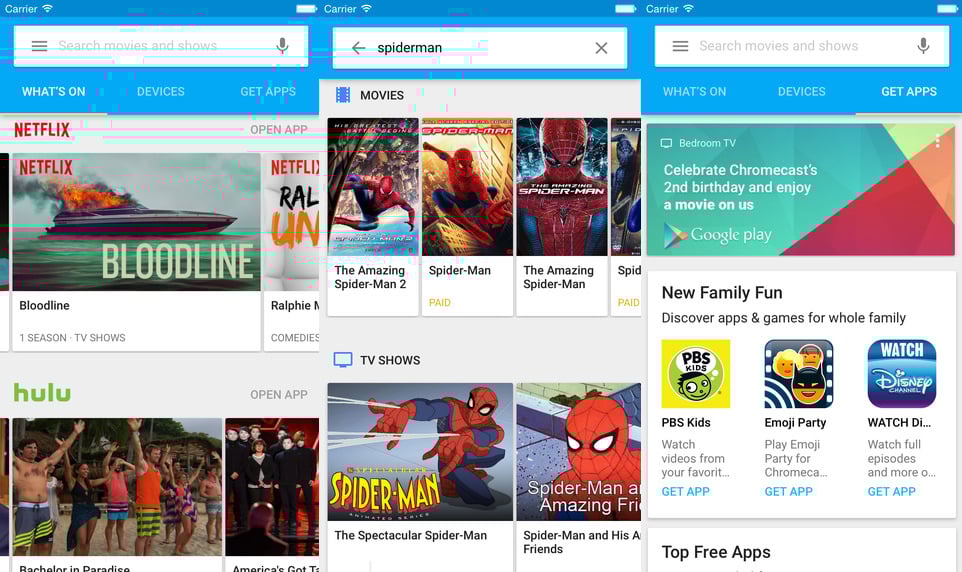This screenshot has height=572, width=962.
Task: Open hamburger menu in right phone screen
Action: [680, 46]
